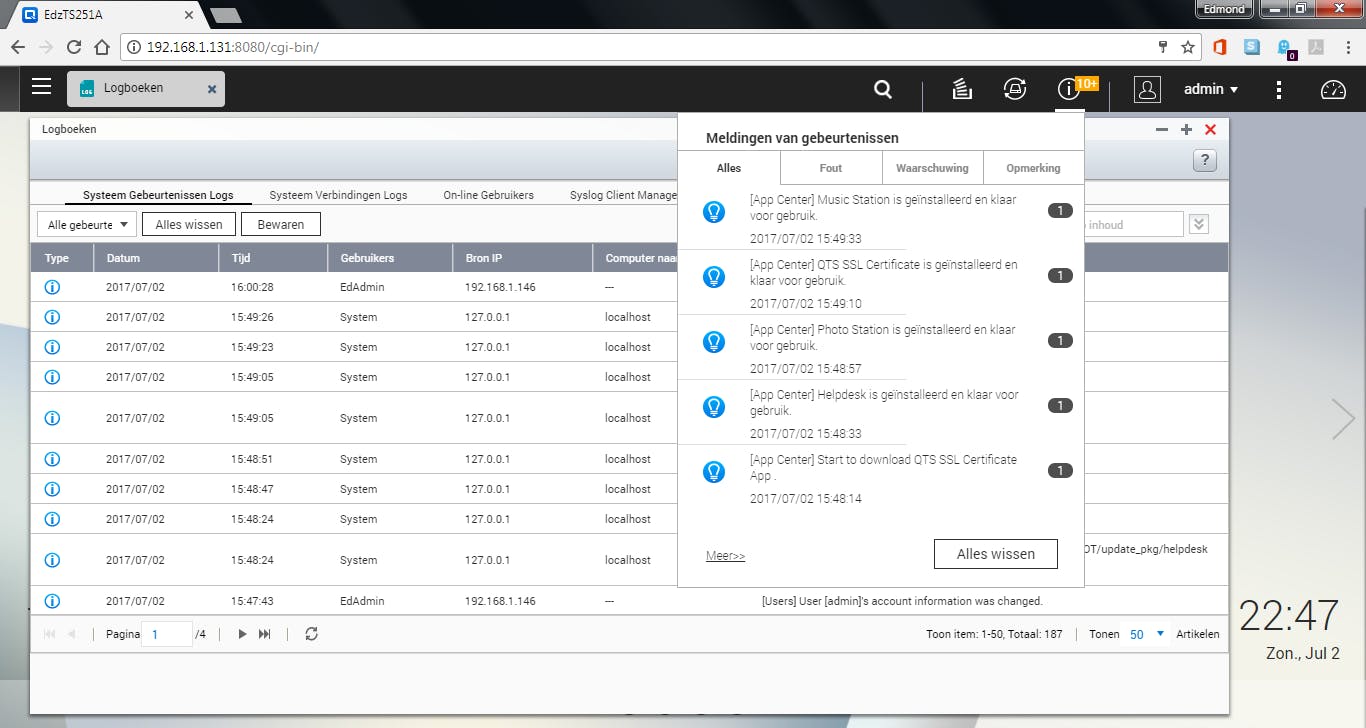Sort by the Datum column header
Viewport: 1366px width, 728px height.
pyautogui.click(x=156, y=258)
